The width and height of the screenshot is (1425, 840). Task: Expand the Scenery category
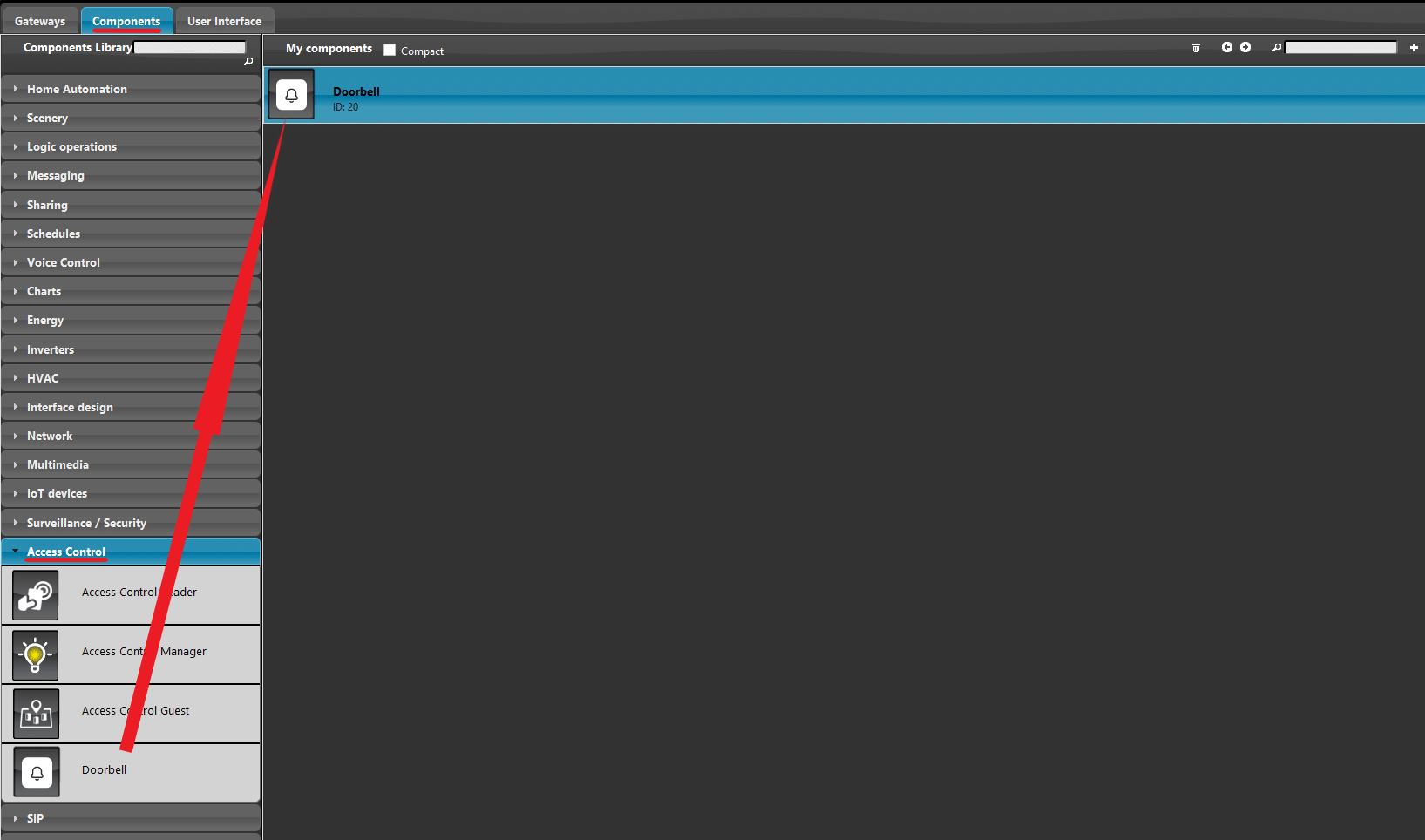(131, 118)
